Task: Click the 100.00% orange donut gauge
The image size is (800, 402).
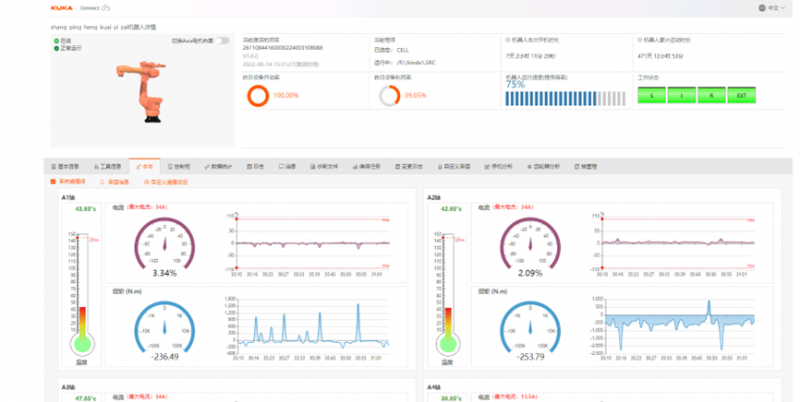Action: [x=258, y=95]
